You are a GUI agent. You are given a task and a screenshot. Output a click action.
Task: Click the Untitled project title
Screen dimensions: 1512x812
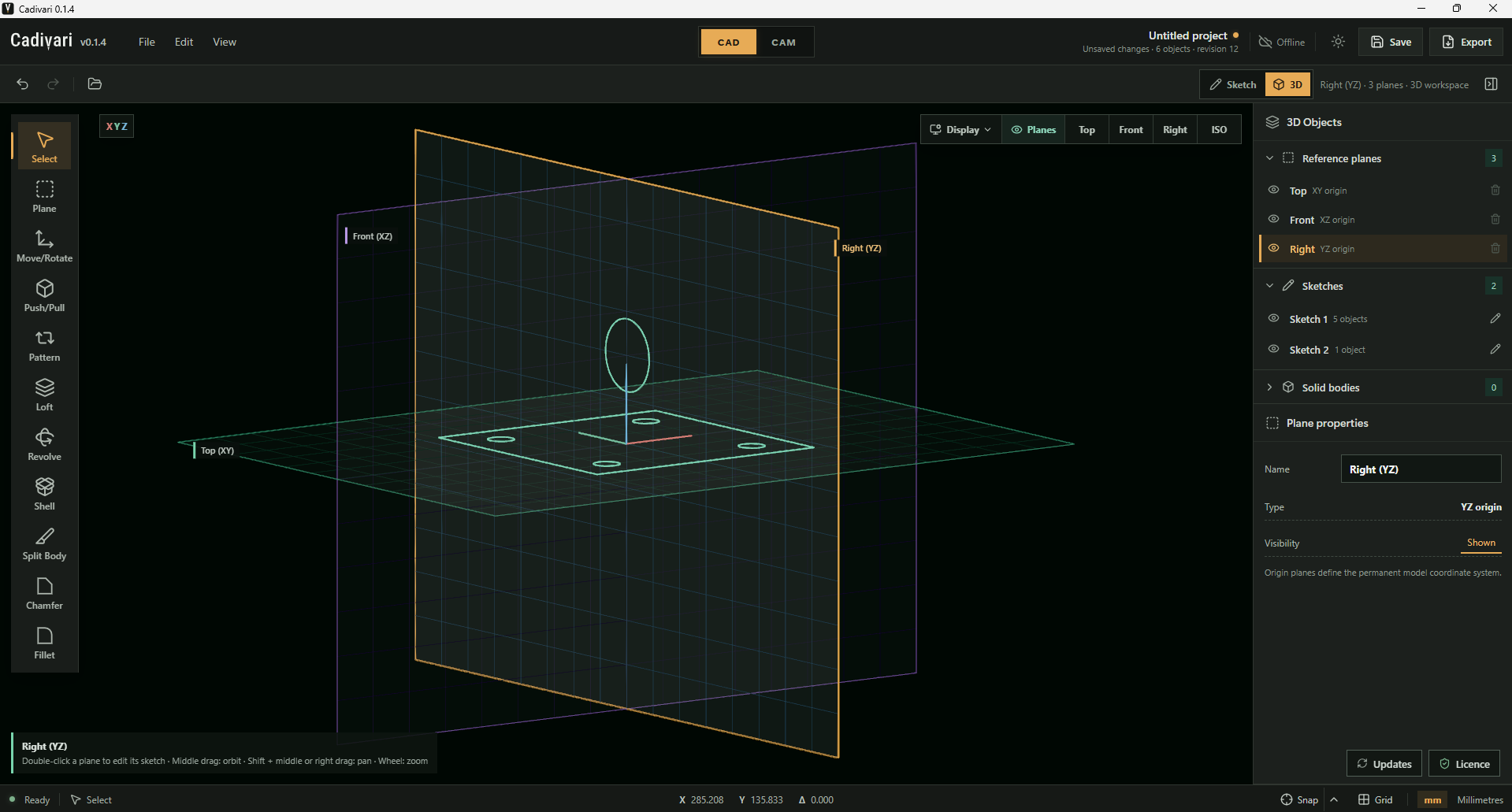pos(1187,35)
